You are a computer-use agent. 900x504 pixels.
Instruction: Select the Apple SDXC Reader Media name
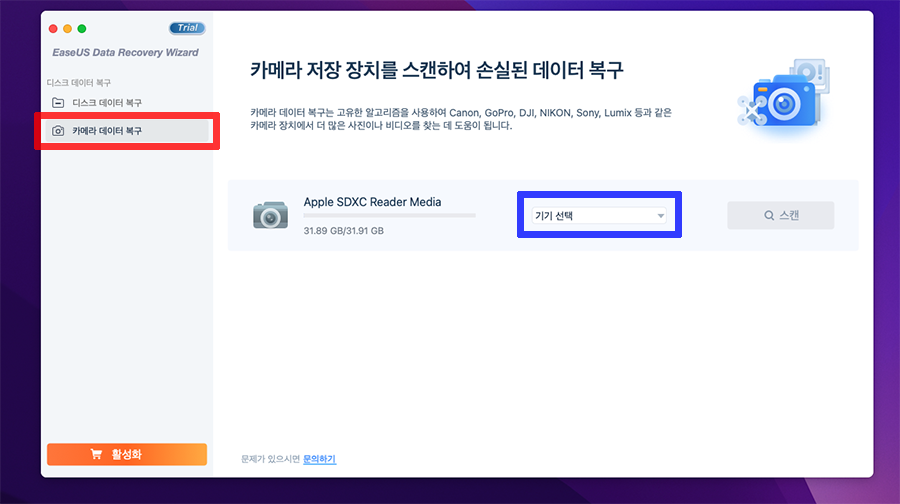pyautogui.click(x=372, y=202)
